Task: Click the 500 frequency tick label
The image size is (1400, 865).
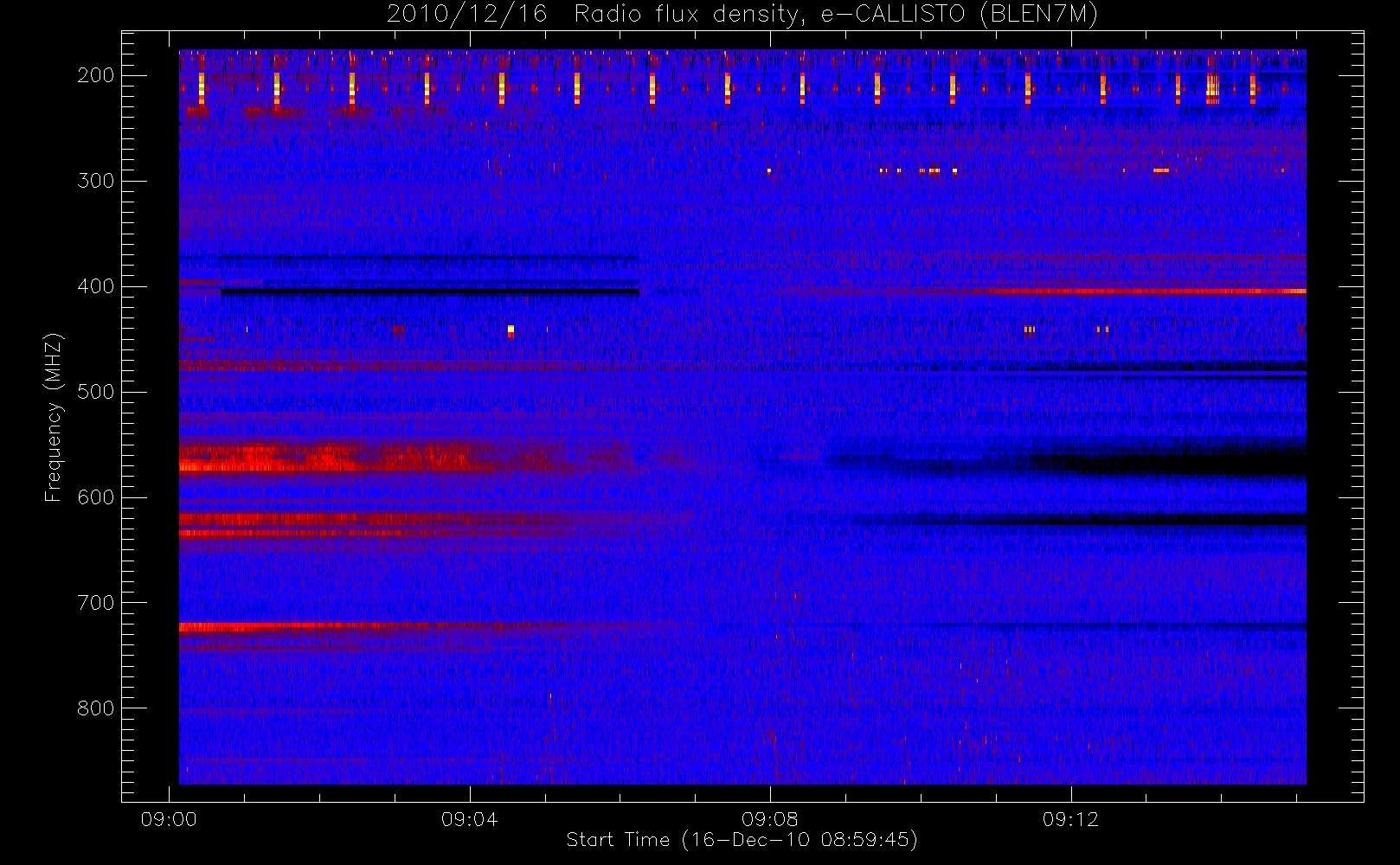Action: (x=95, y=392)
